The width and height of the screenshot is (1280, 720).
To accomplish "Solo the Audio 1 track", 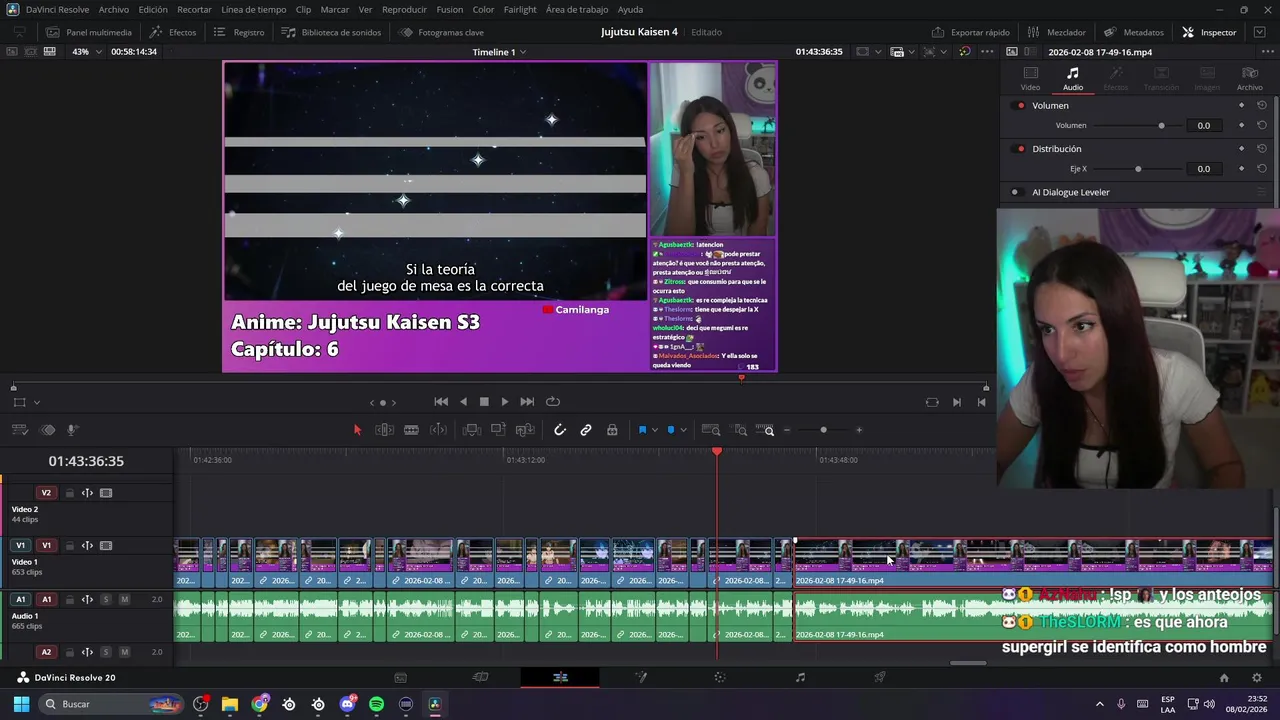I will pos(106,599).
